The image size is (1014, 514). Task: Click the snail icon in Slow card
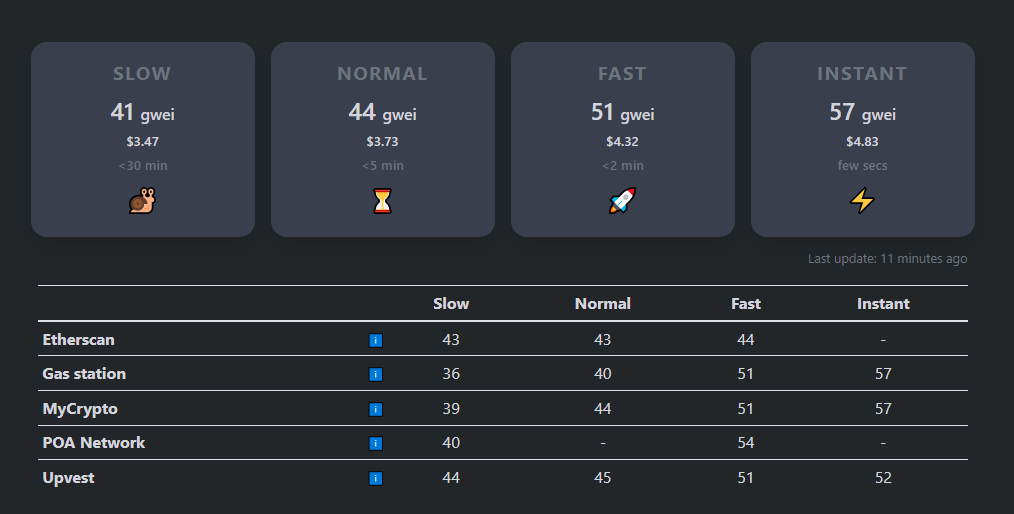142,201
